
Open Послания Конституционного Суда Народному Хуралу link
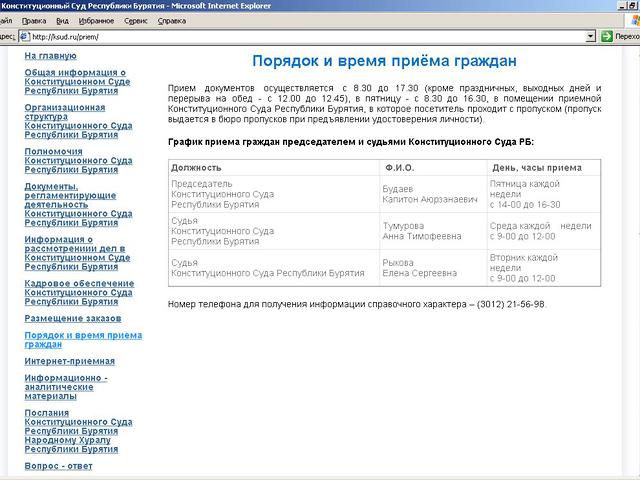pos(78,431)
